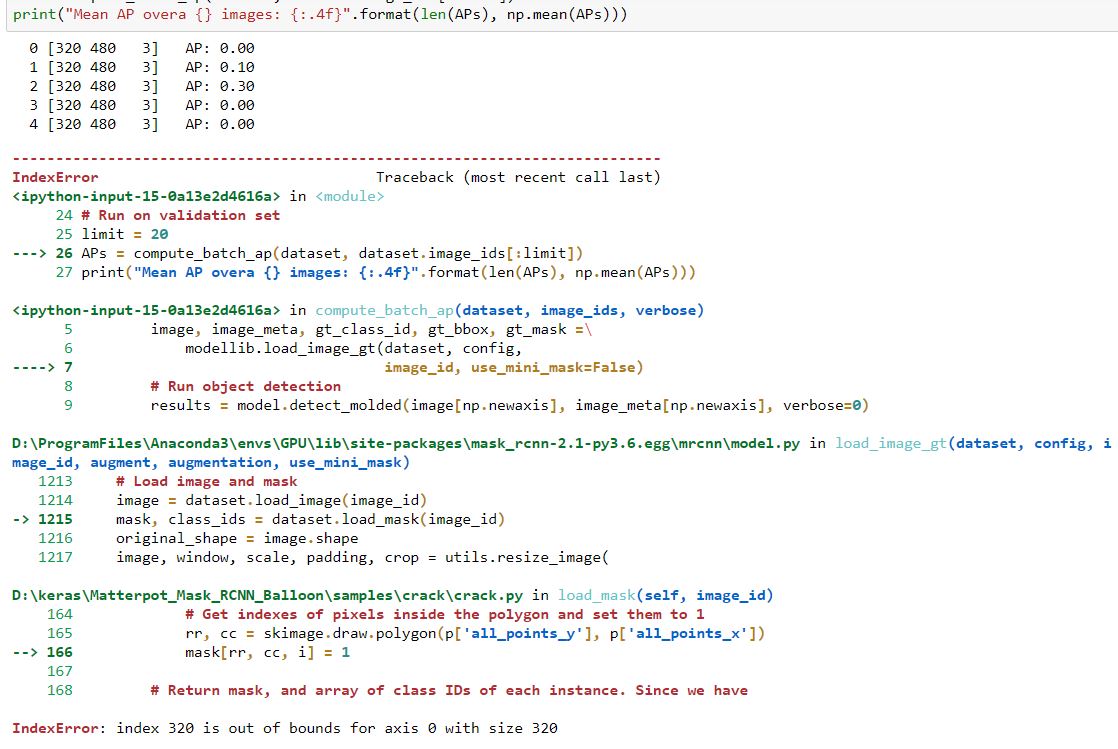Click output row '4 [320 480 3] AP: 0.00'

tap(141, 124)
